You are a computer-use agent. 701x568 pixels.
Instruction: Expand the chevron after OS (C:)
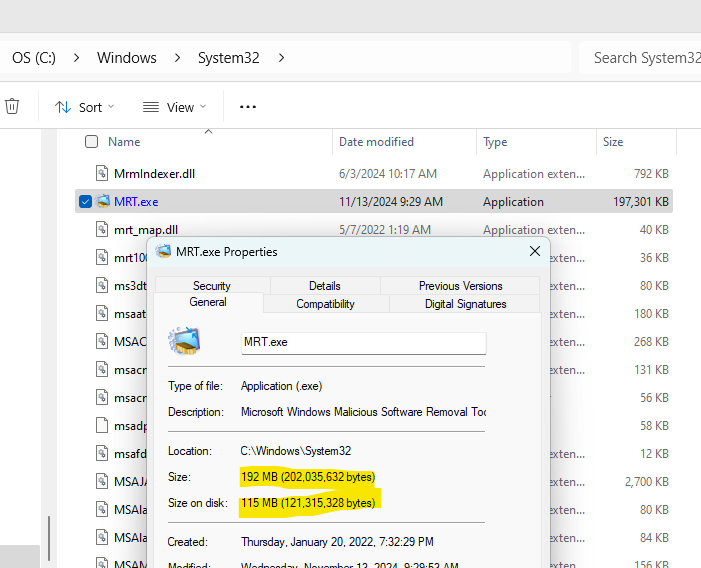tap(76, 58)
